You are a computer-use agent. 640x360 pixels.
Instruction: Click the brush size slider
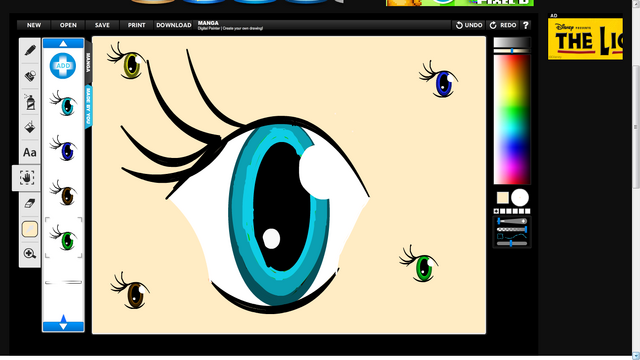click(512, 221)
